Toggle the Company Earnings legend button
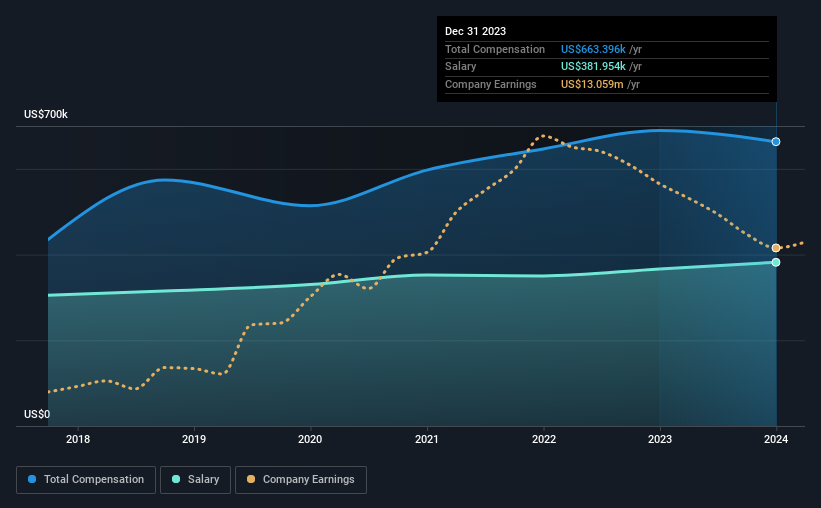 point(301,480)
